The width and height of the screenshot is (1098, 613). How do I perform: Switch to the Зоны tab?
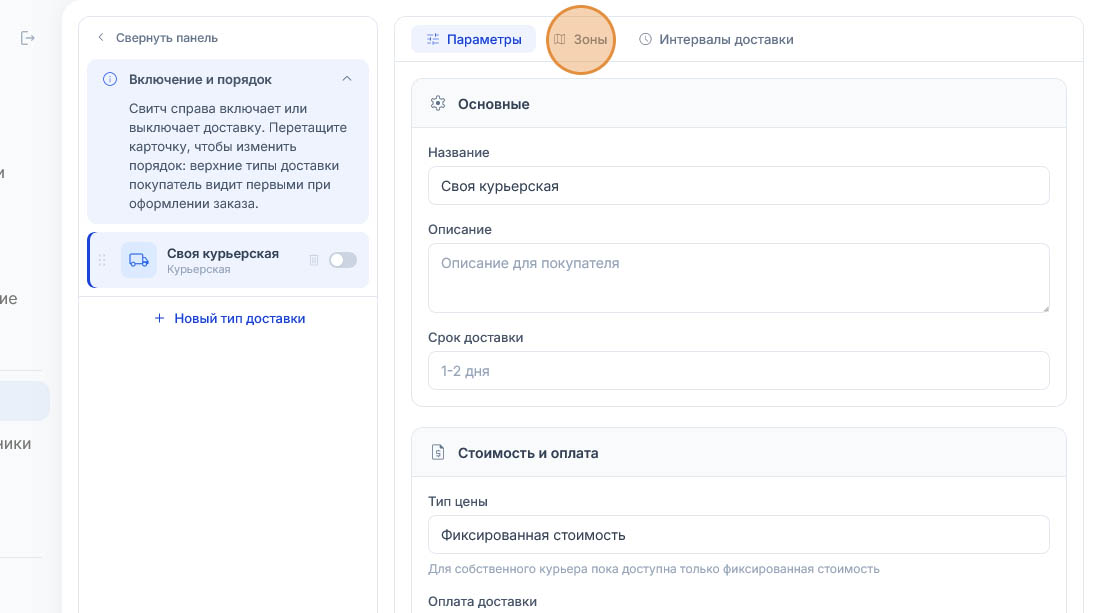coord(581,39)
